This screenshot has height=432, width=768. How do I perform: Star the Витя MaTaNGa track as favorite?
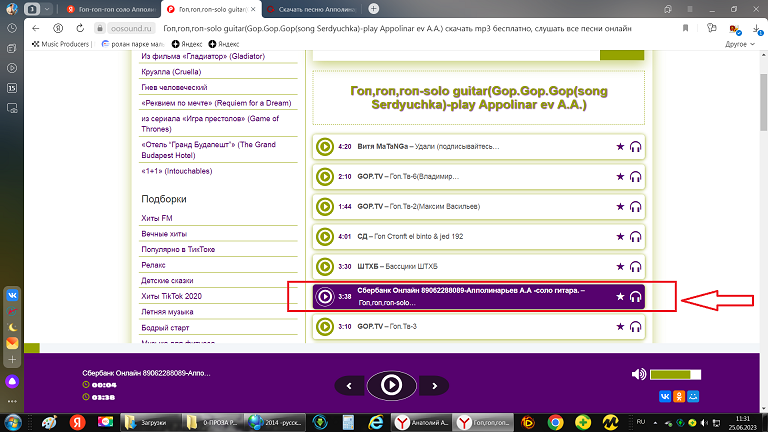(620, 146)
